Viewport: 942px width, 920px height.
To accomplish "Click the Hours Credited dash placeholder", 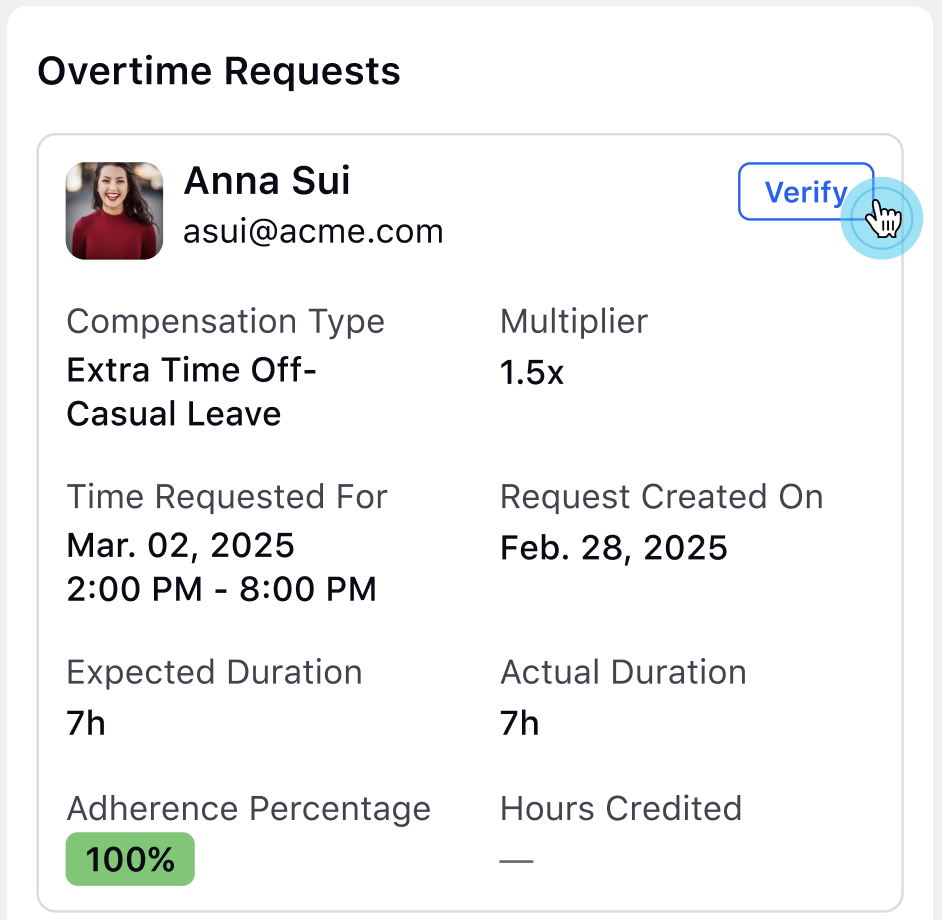I will pyautogui.click(x=517, y=861).
